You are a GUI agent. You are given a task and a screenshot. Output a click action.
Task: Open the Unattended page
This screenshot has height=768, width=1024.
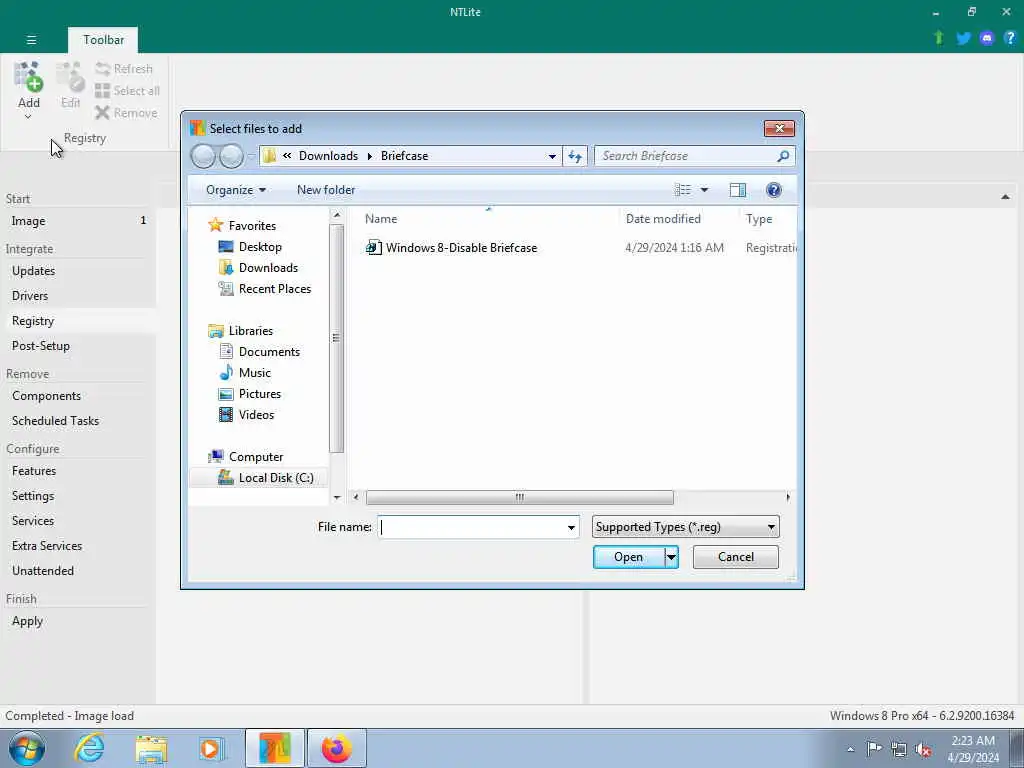[x=78, y=570]
